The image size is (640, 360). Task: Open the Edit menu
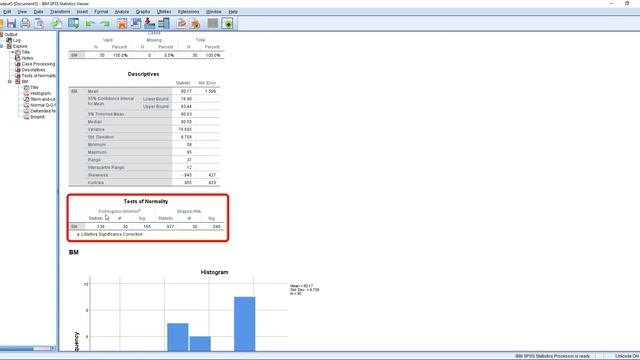(x=7, y=12)
